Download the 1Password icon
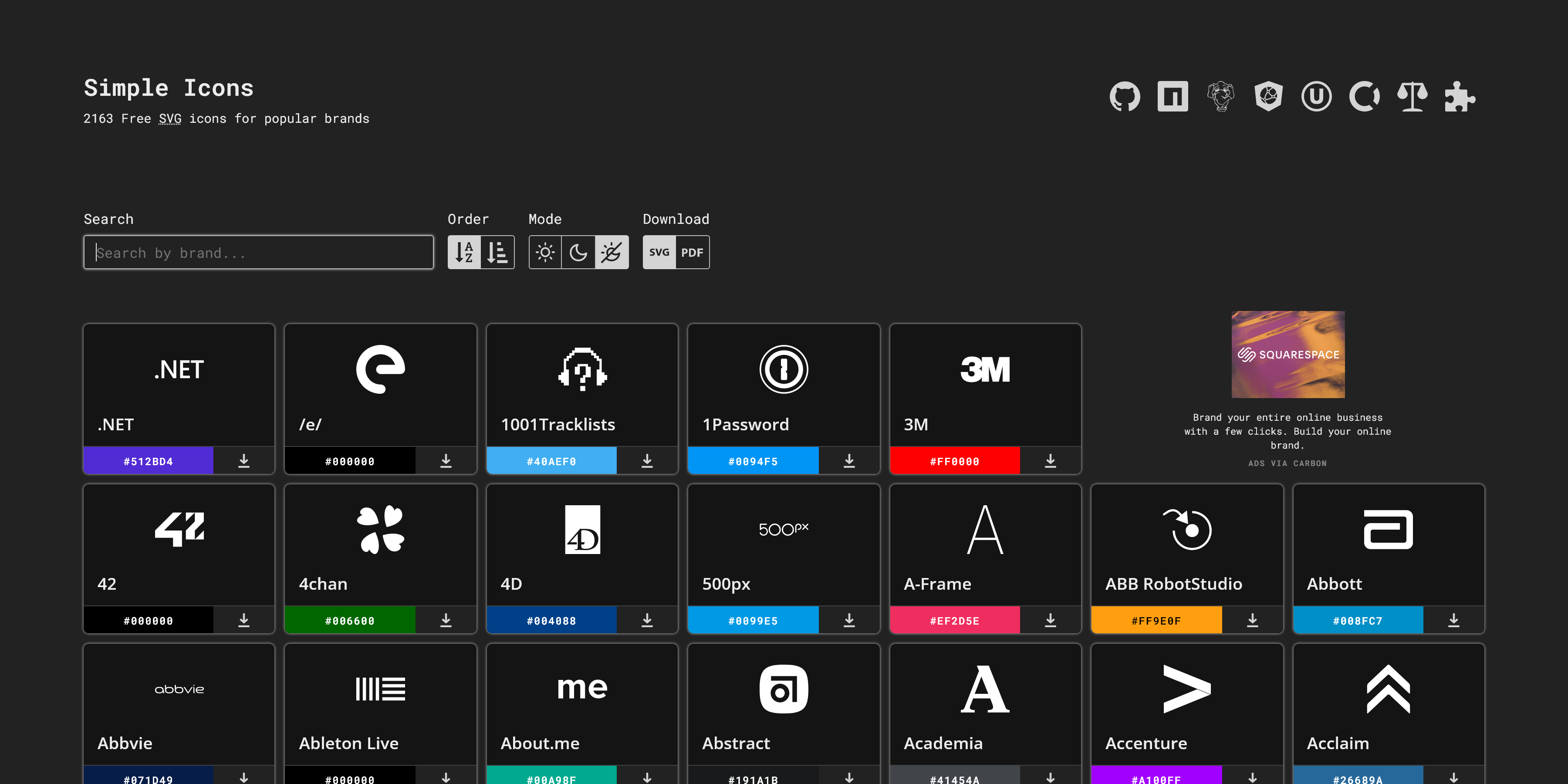The width and height of the screenshot is (1568, 784). 849,461
